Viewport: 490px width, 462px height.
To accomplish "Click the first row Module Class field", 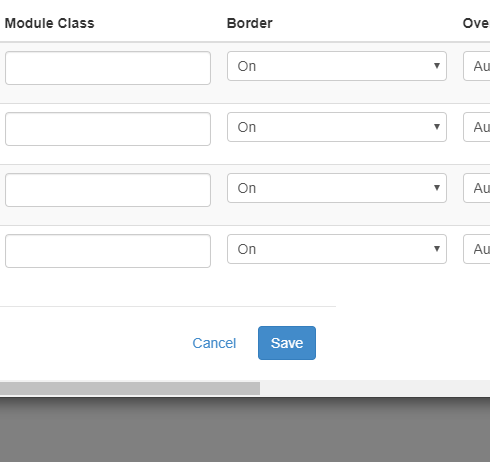I will click(x=108, y=68).
